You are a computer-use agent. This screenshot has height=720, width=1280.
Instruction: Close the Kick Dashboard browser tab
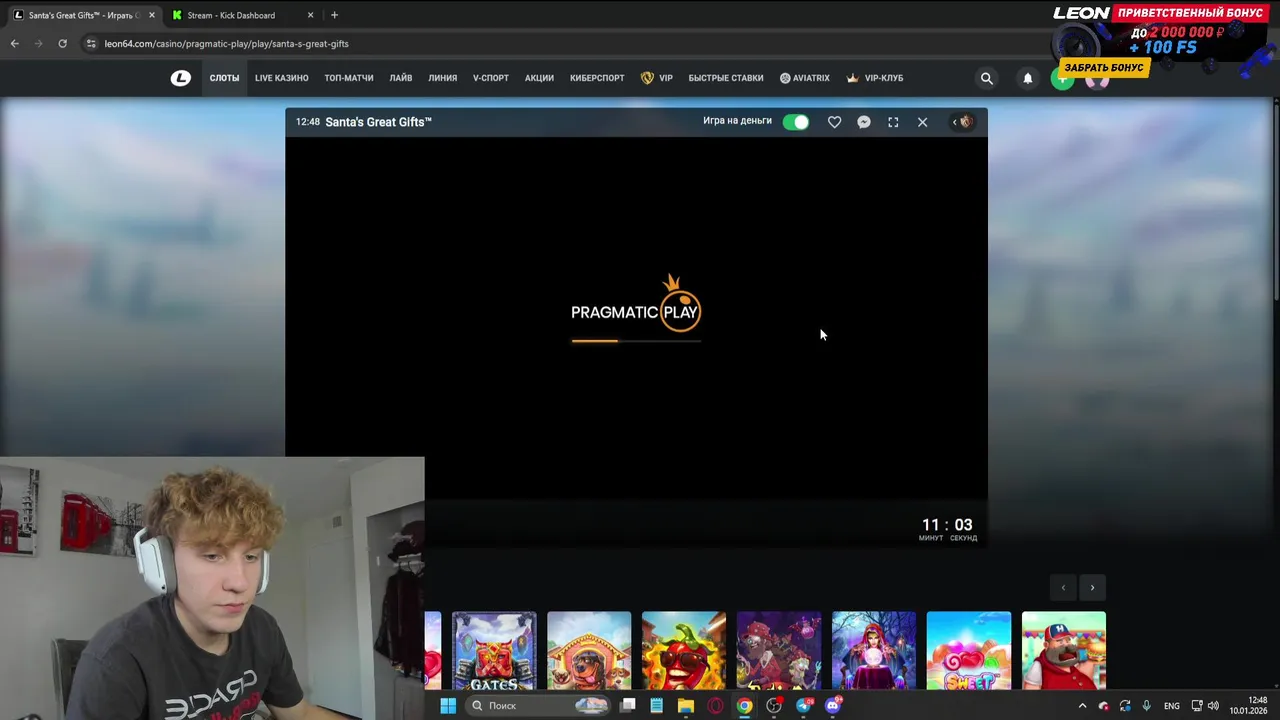(x=310, y=15)
